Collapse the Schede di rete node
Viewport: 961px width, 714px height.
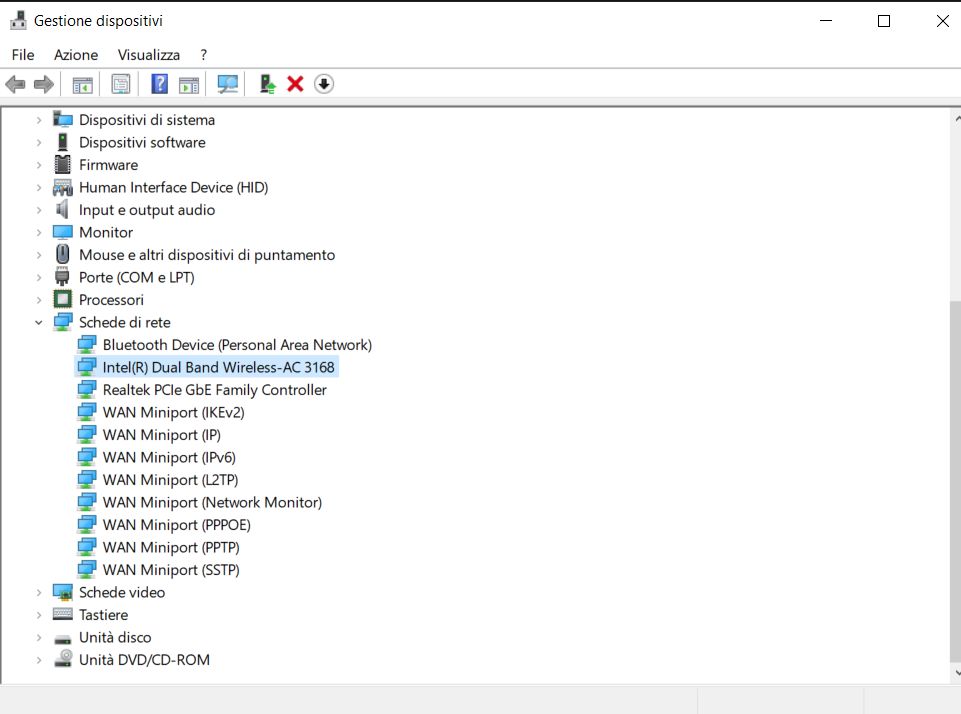39,322
